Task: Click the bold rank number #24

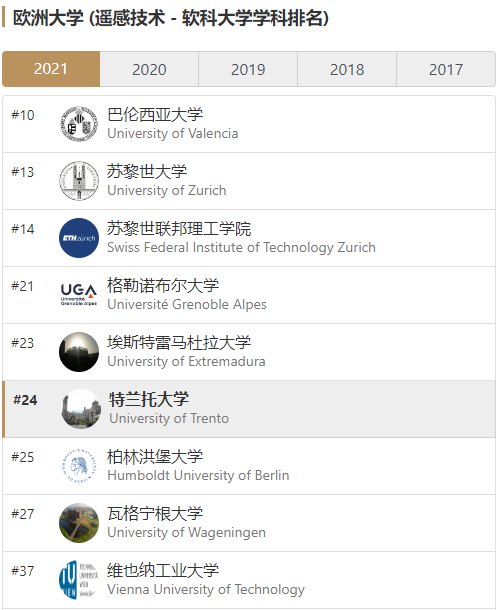Action: point(25,400)
